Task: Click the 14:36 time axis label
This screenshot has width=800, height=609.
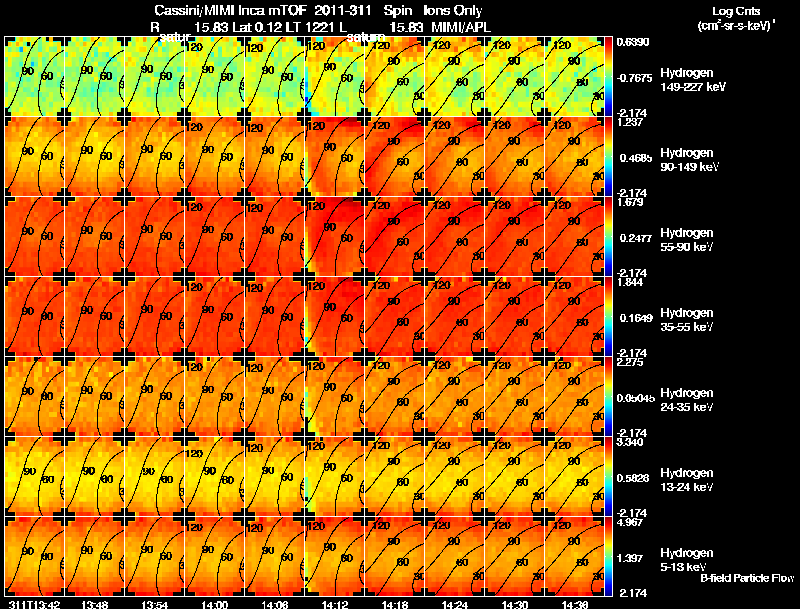Action: 574,604
